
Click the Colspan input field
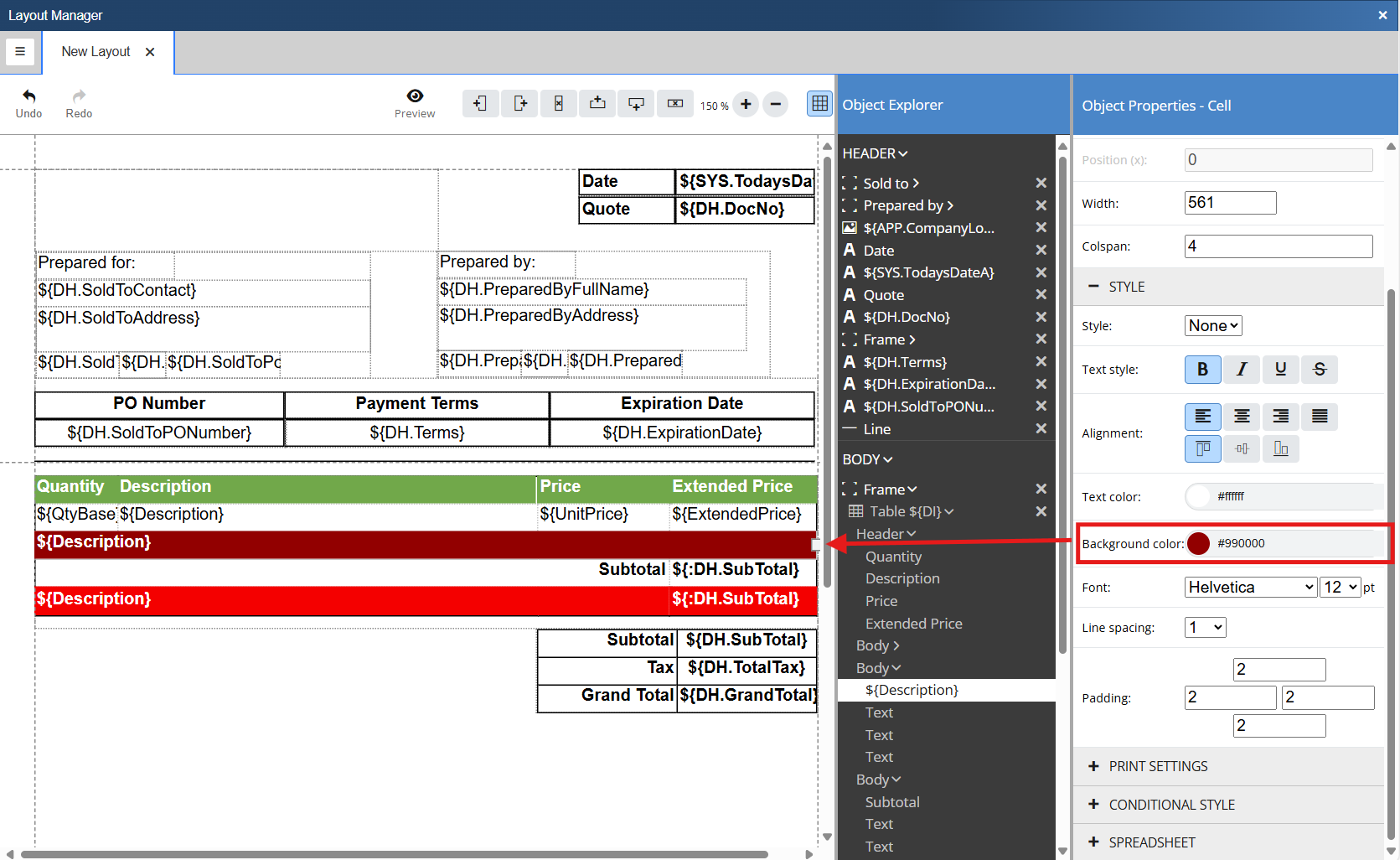coord(1278,246)
